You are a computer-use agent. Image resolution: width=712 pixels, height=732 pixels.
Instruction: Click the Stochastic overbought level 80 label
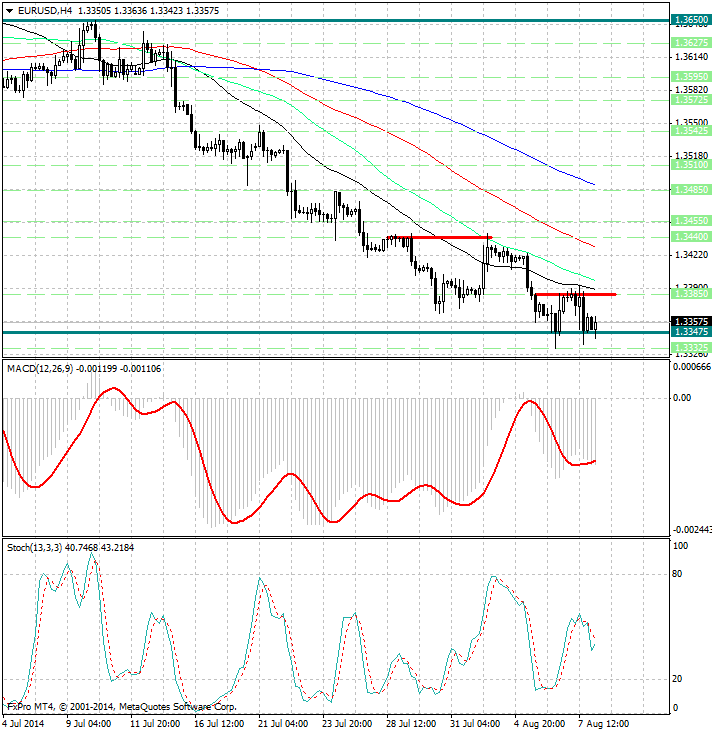tap(677, 574)
